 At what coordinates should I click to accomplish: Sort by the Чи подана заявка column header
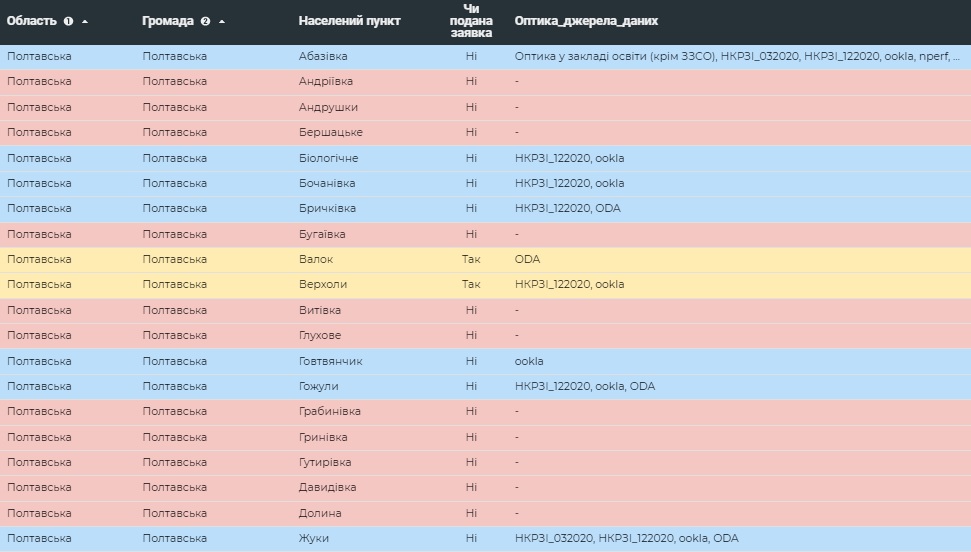tap(471, 21)
